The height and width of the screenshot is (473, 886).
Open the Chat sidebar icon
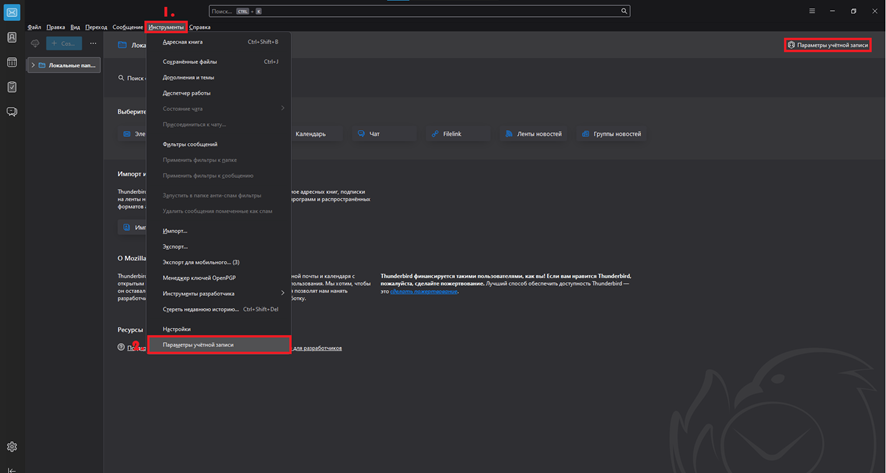point(12,111)
